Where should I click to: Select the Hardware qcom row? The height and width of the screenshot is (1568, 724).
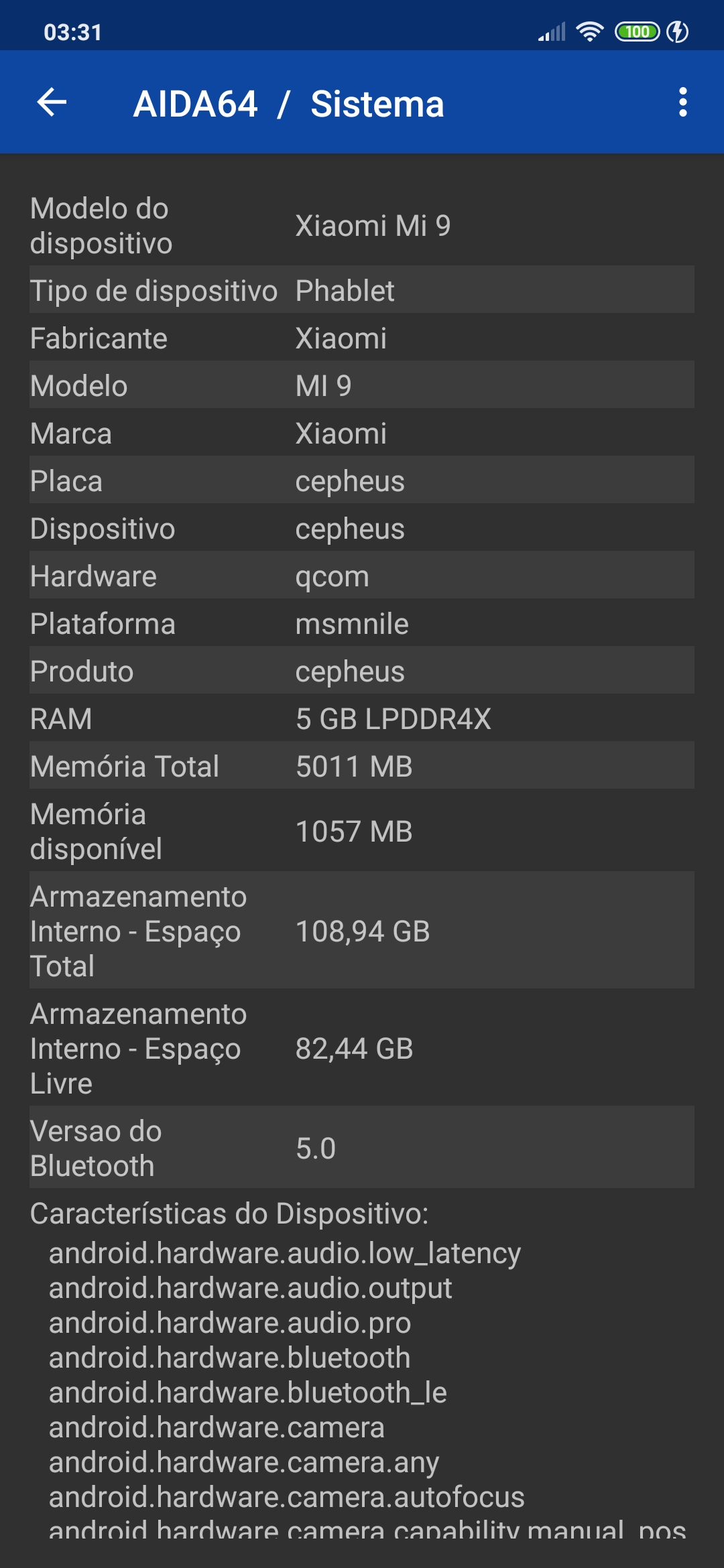click(362, 576)
